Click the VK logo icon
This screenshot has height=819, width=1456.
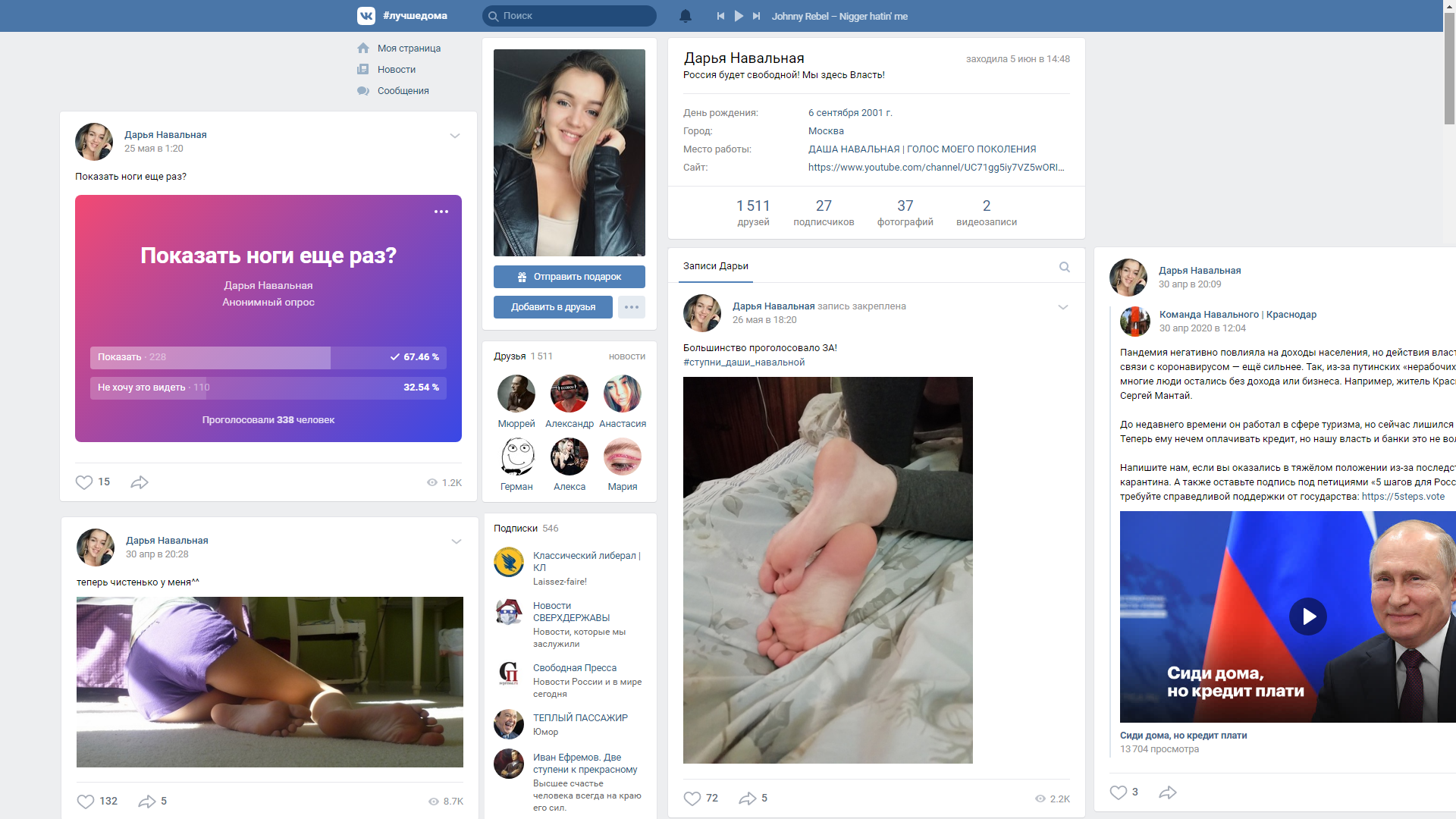(366, 16)
